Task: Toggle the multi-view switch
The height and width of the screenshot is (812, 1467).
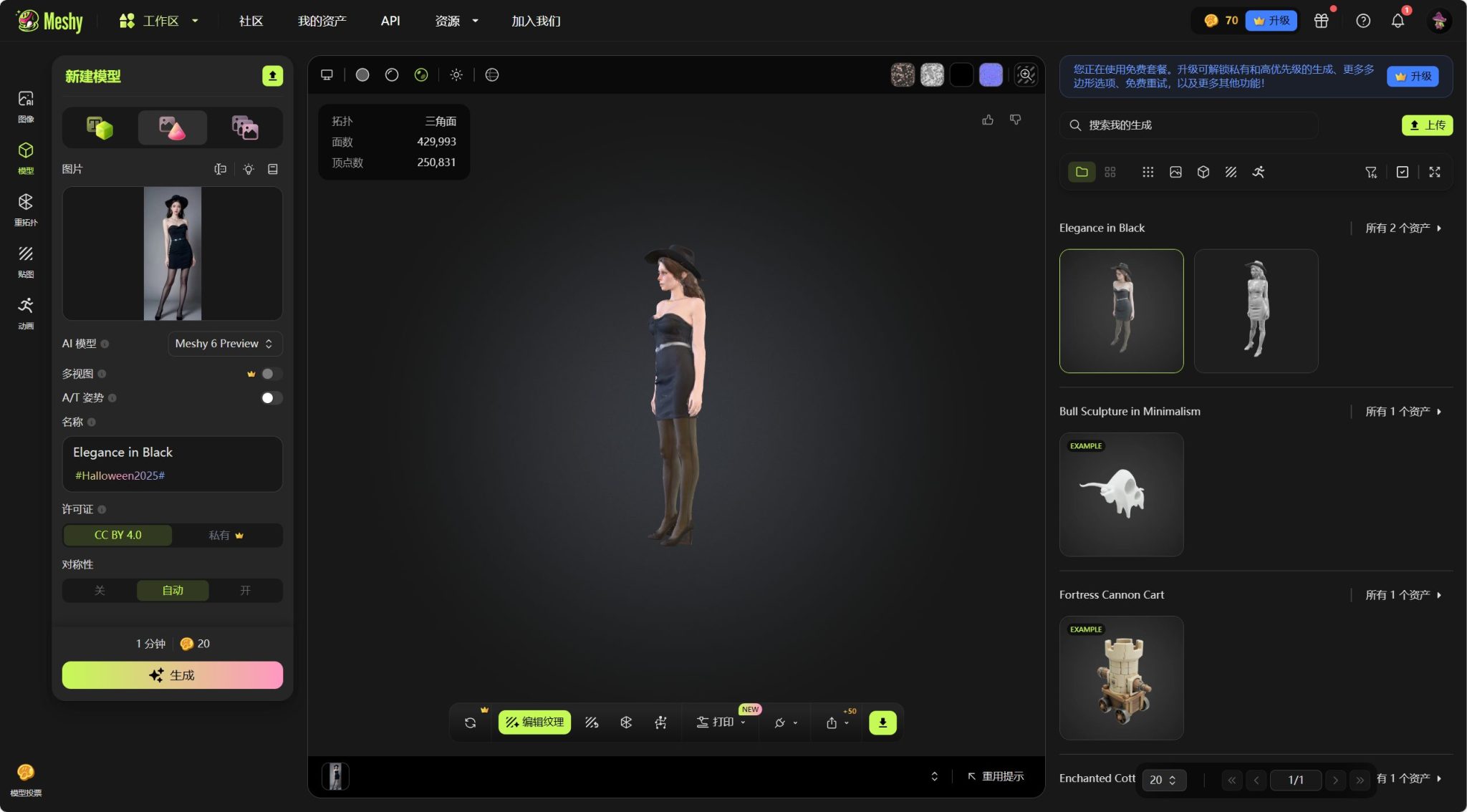Action: 271,374
